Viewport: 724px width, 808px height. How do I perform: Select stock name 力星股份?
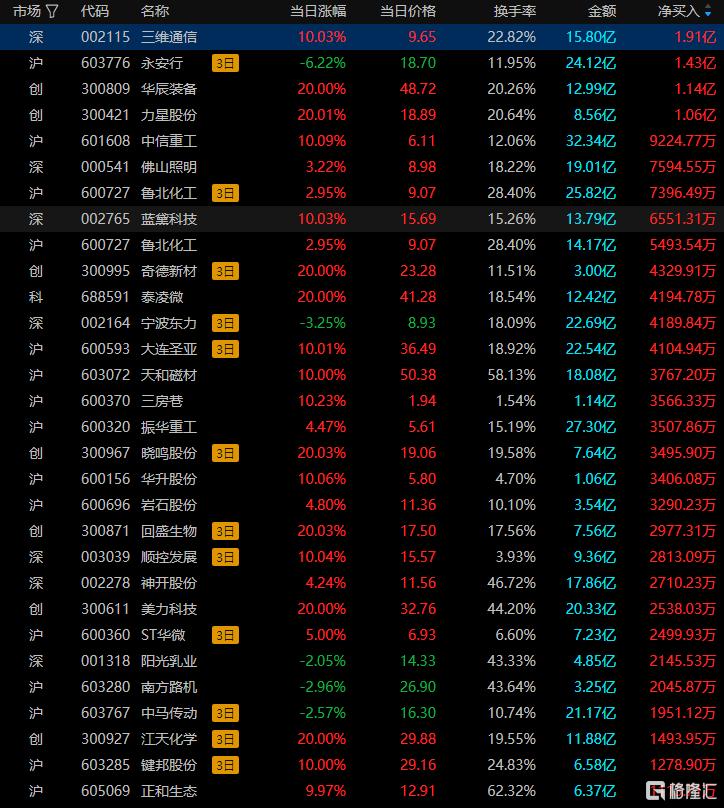click(x=169, y=115)
